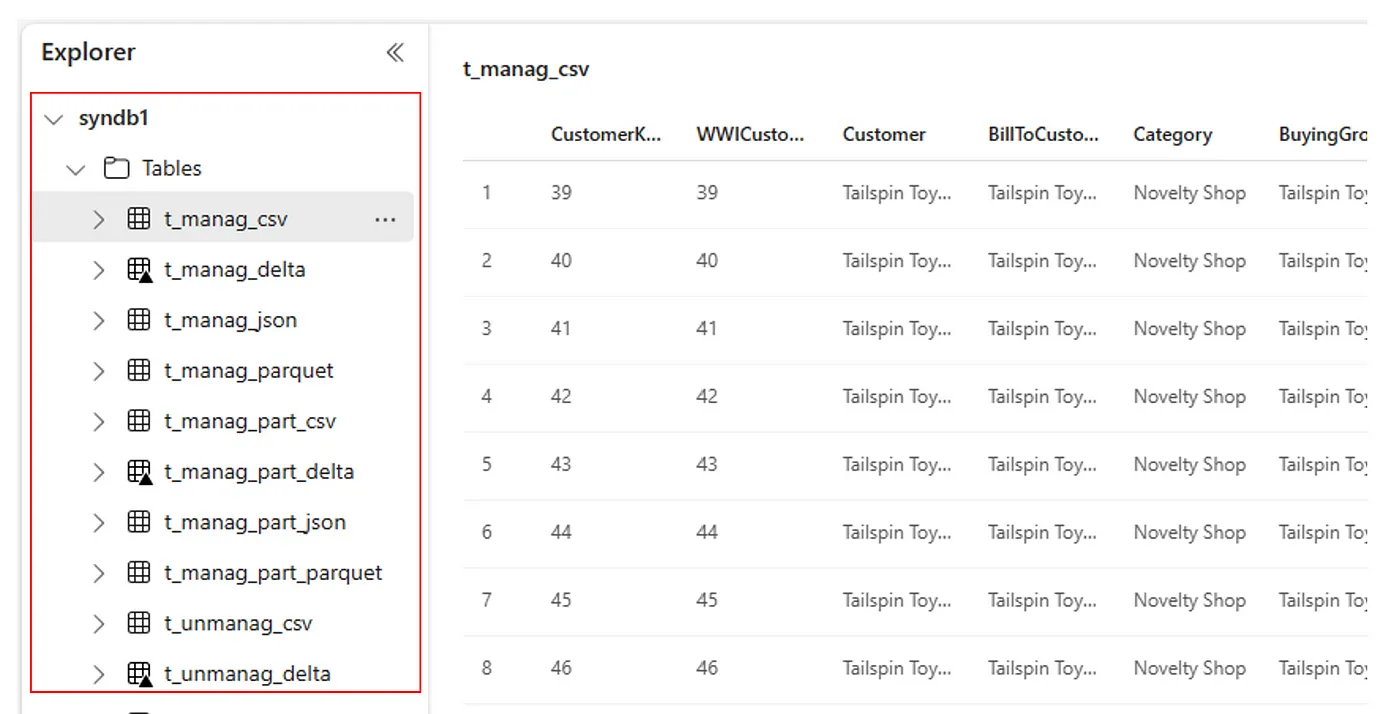Sort by the CustomerKey column header
This screenshot has width=1400, height=714.
[x=606, y=135]
